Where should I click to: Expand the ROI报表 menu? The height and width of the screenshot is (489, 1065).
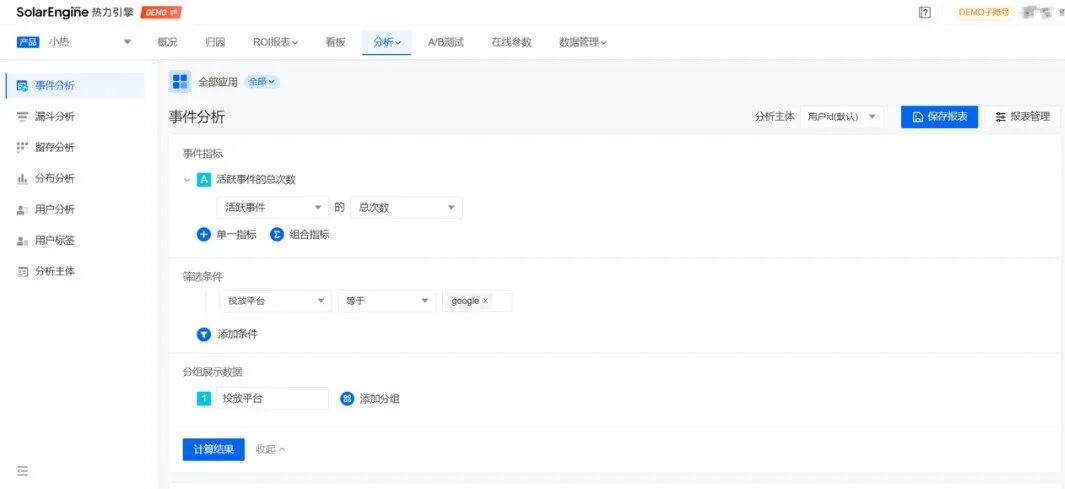coord(276,42)
